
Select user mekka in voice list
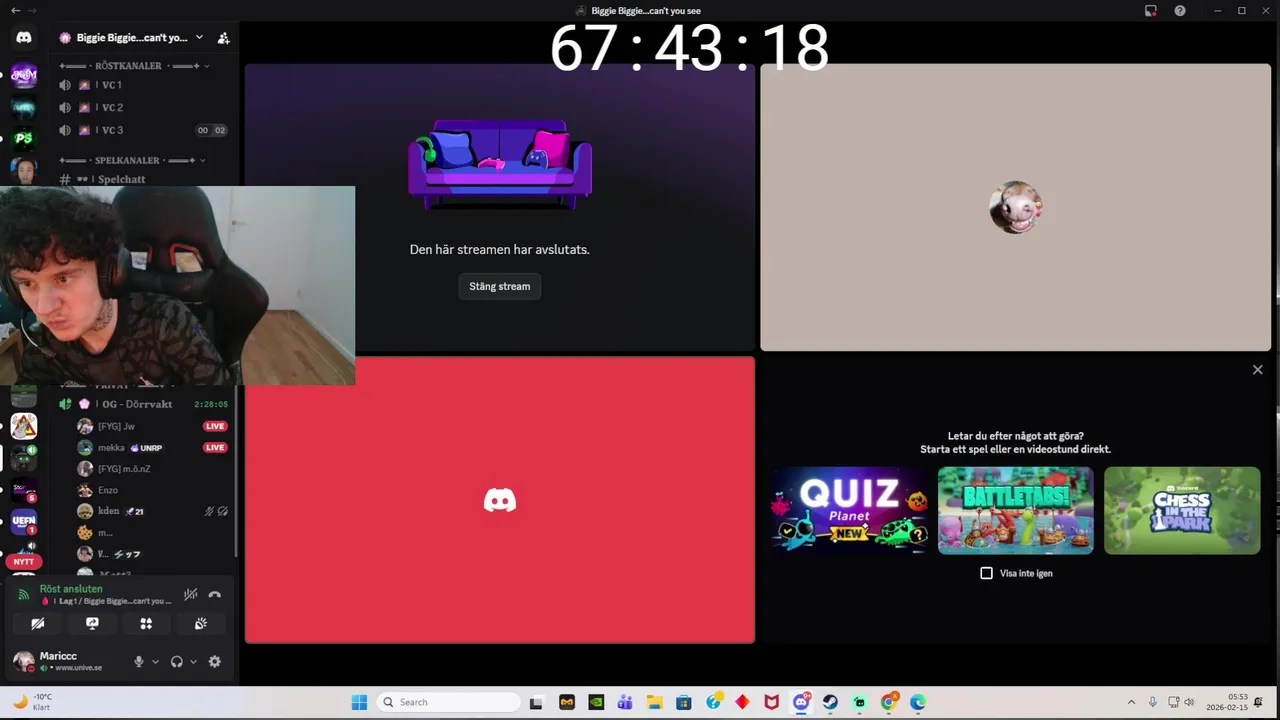(x=153, y=447)
